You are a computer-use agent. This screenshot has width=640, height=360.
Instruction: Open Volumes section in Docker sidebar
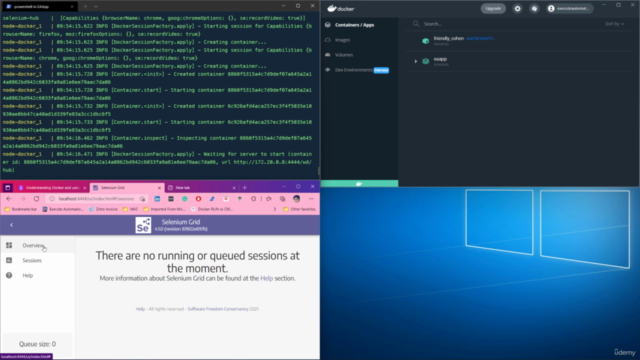[x=344, y=55]
